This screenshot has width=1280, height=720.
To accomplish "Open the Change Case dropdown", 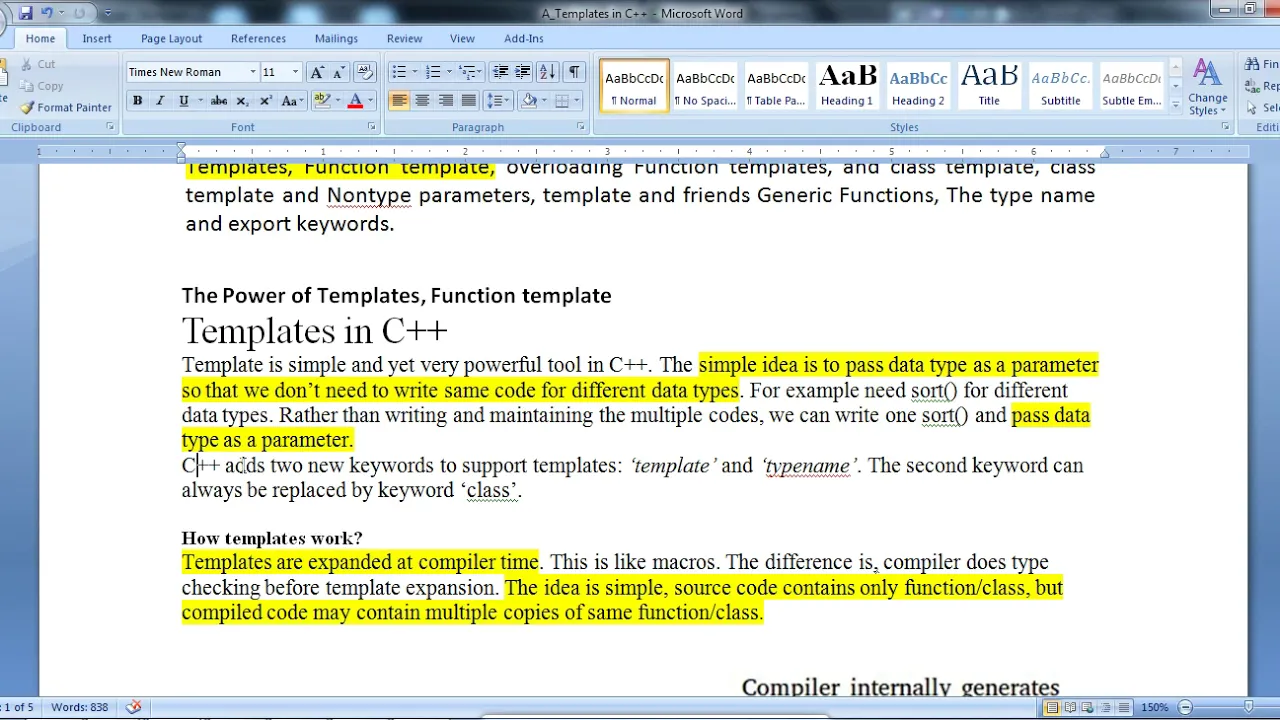I will 292,101.
